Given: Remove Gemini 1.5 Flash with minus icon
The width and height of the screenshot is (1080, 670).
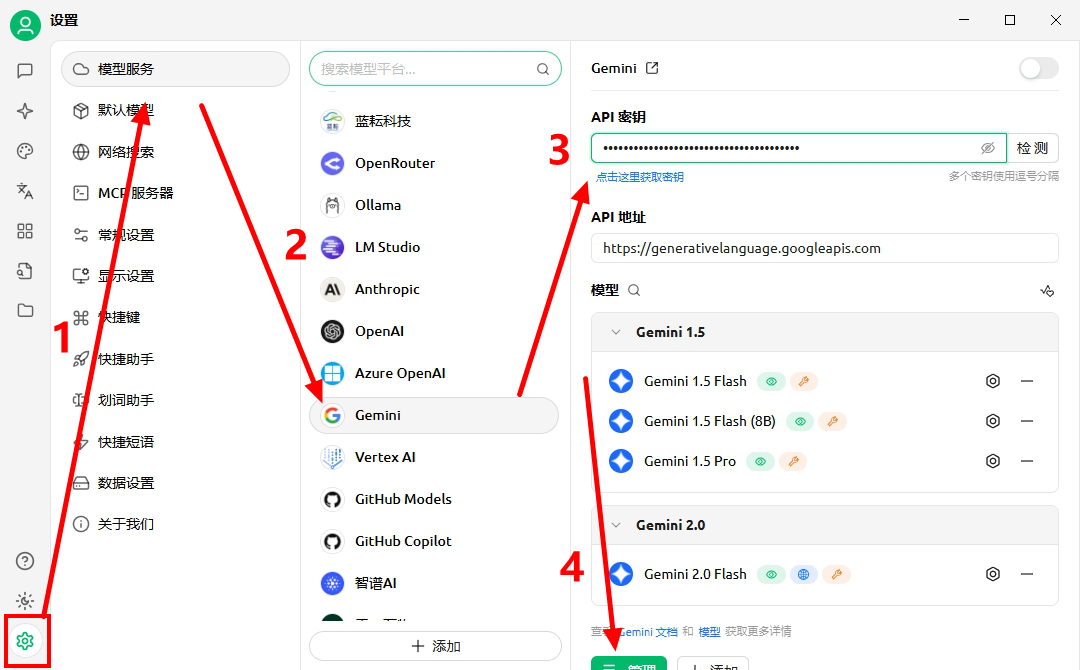Looking at the screenshot, I should (x=1027, y=381).
